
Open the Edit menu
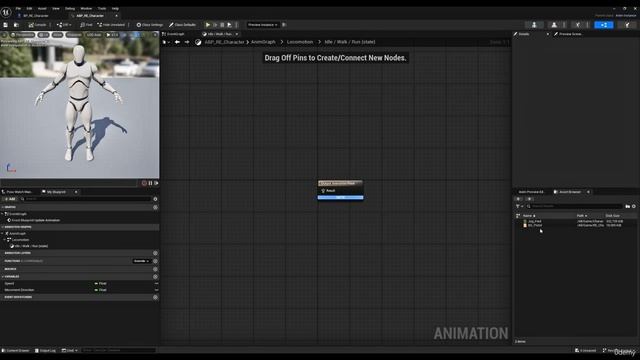pyautogui.click(x=29, y=8)
